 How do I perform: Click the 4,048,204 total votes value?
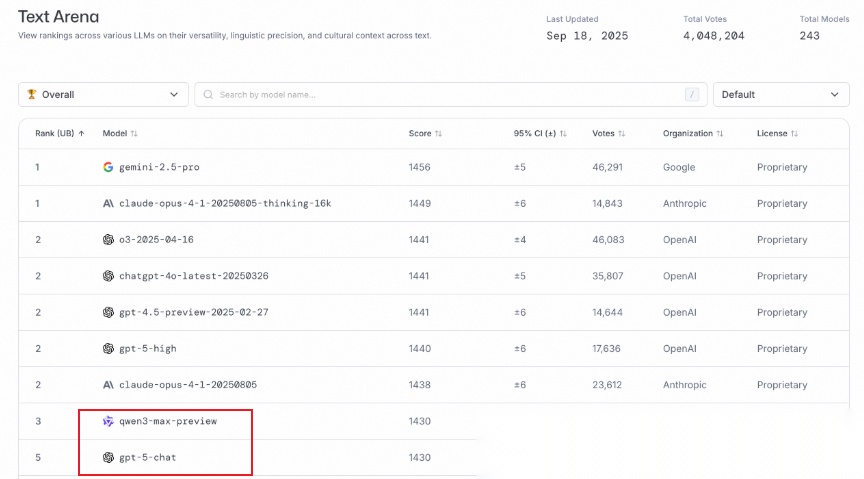point(714,36)
